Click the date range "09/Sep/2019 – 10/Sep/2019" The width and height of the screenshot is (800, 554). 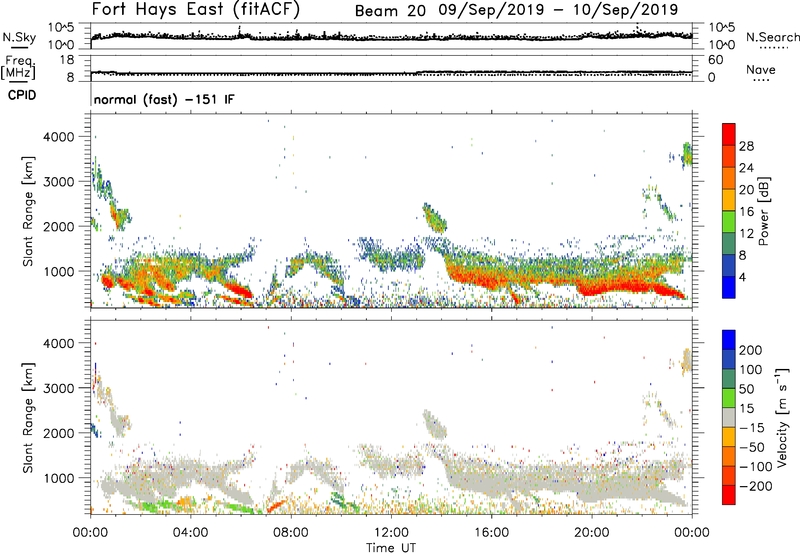click(x=558, y=10)
